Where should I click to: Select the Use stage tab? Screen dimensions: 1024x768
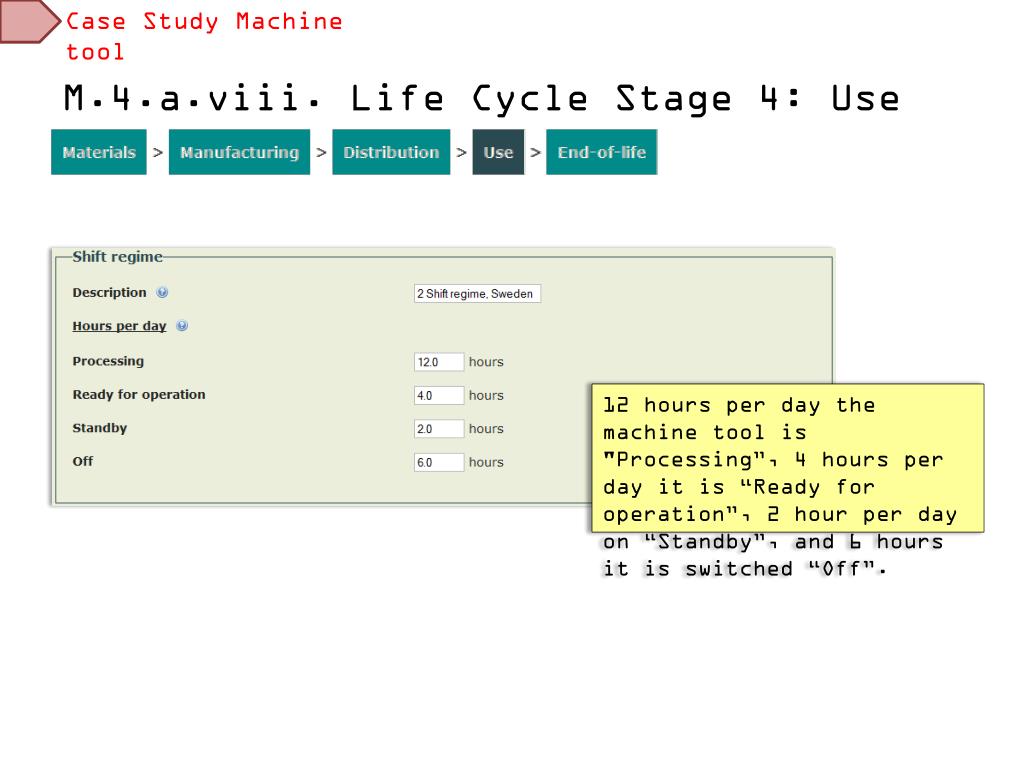[x=498, y=152]
